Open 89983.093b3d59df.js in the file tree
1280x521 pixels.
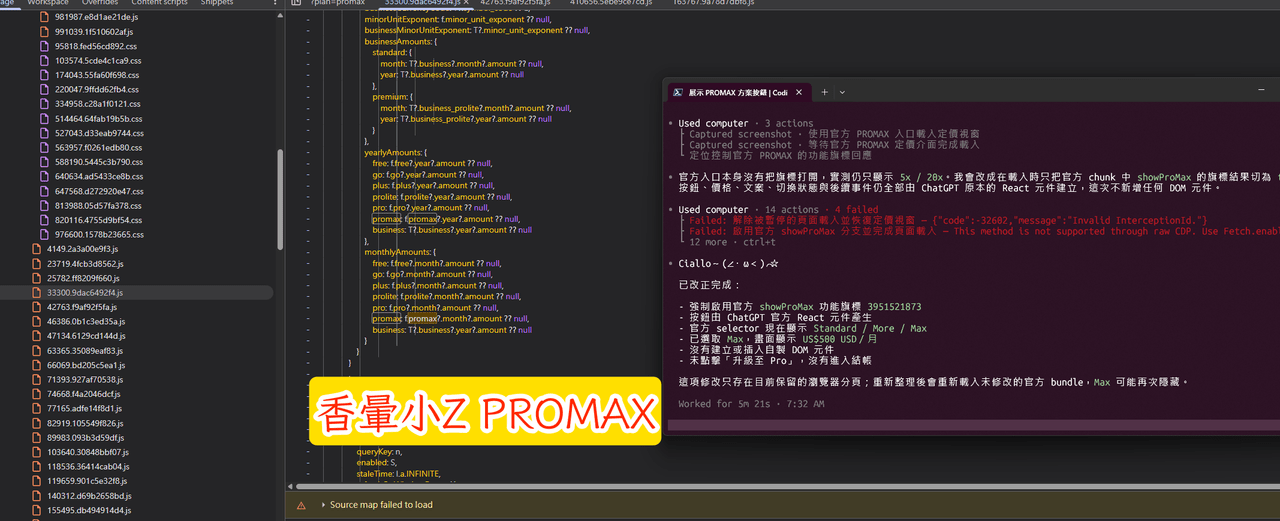point(87,438)
